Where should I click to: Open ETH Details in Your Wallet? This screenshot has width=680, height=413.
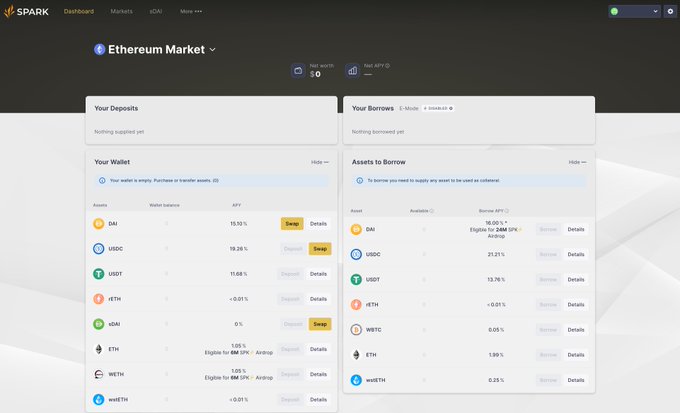point(318,349)
